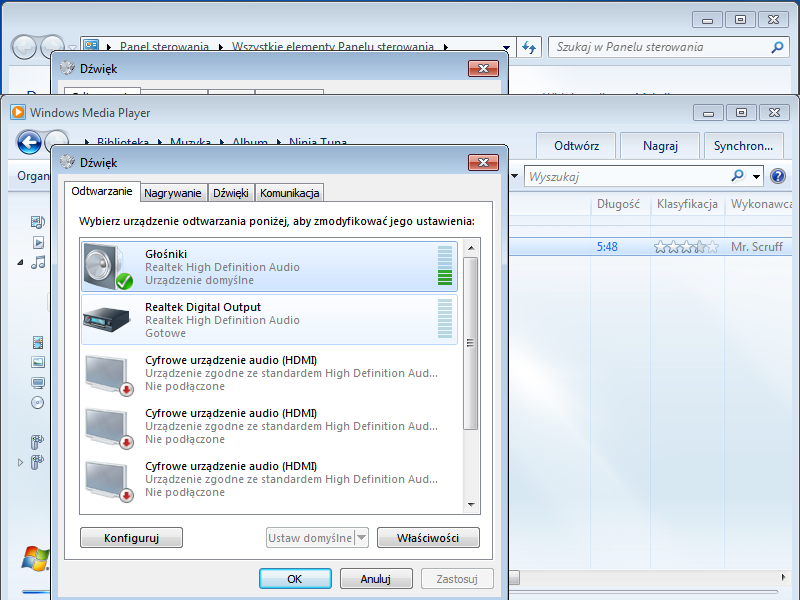The image size is (800, 600).
Task: Close the front Dźwięk dialog
Action: [x=483, y=163]
